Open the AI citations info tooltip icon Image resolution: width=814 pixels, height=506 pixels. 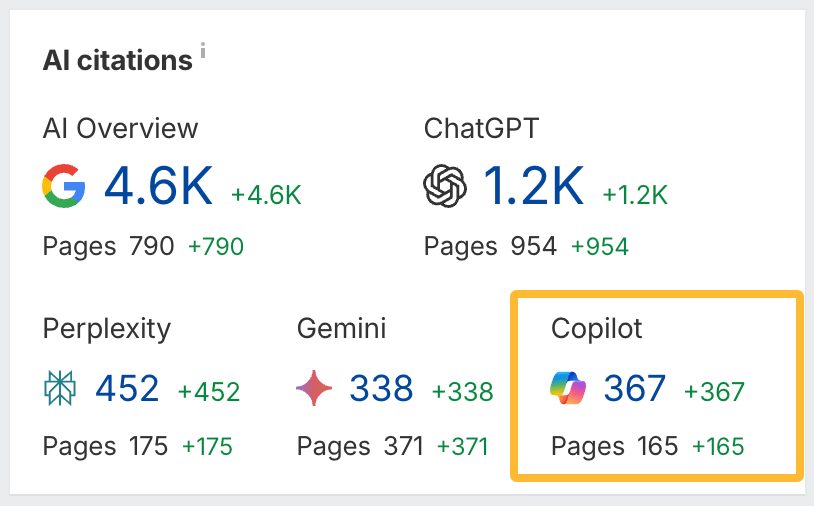(x=202, y=53)
